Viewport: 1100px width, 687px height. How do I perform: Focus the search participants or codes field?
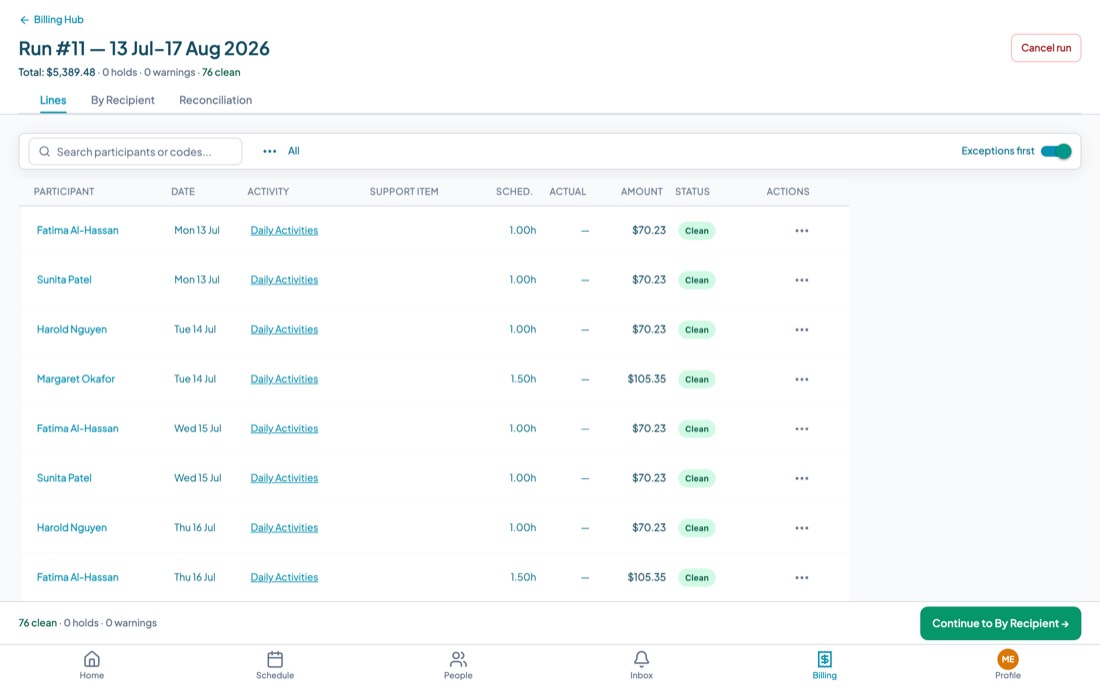[x=135, y=152]
